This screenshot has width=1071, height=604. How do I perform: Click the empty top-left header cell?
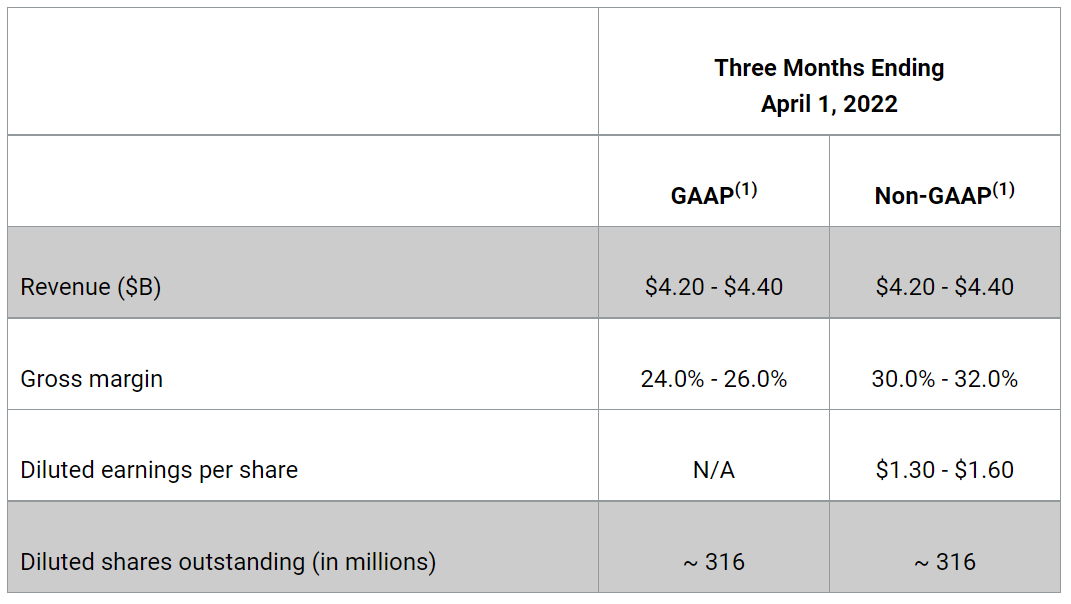click(x=303, y=71)
